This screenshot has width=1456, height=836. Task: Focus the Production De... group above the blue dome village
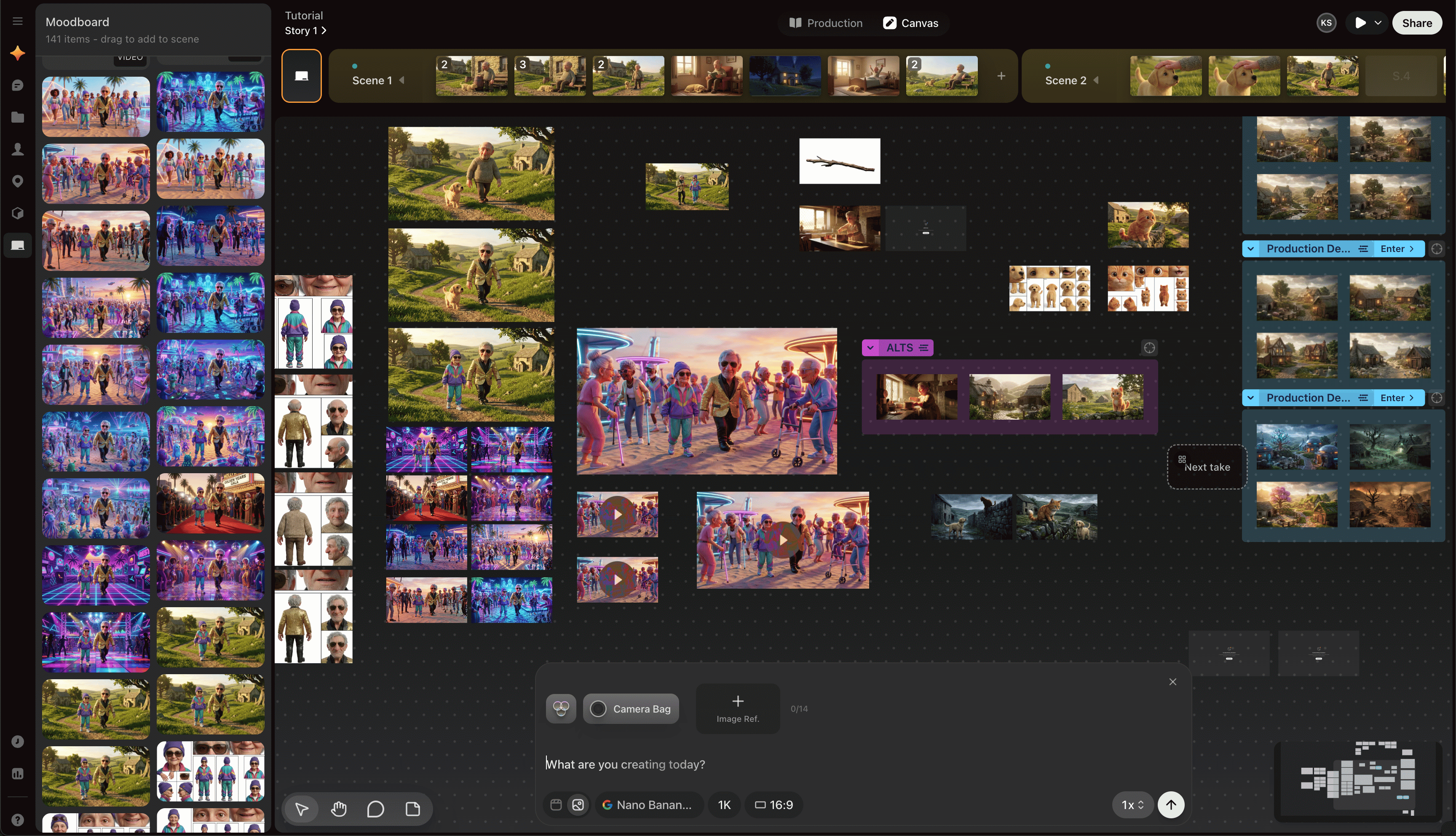1437,397
